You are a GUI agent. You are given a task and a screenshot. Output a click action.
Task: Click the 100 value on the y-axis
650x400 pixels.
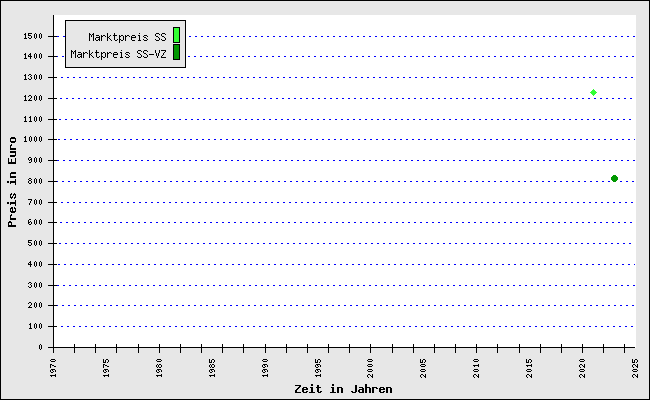tap(35, 326)
